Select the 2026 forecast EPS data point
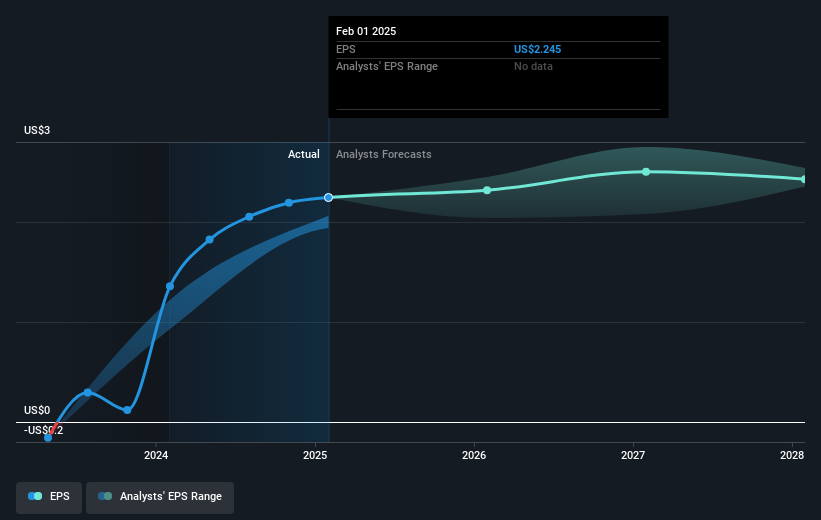Image resolution: width=821 pixels, height=520 pixels. coord(487,190)
